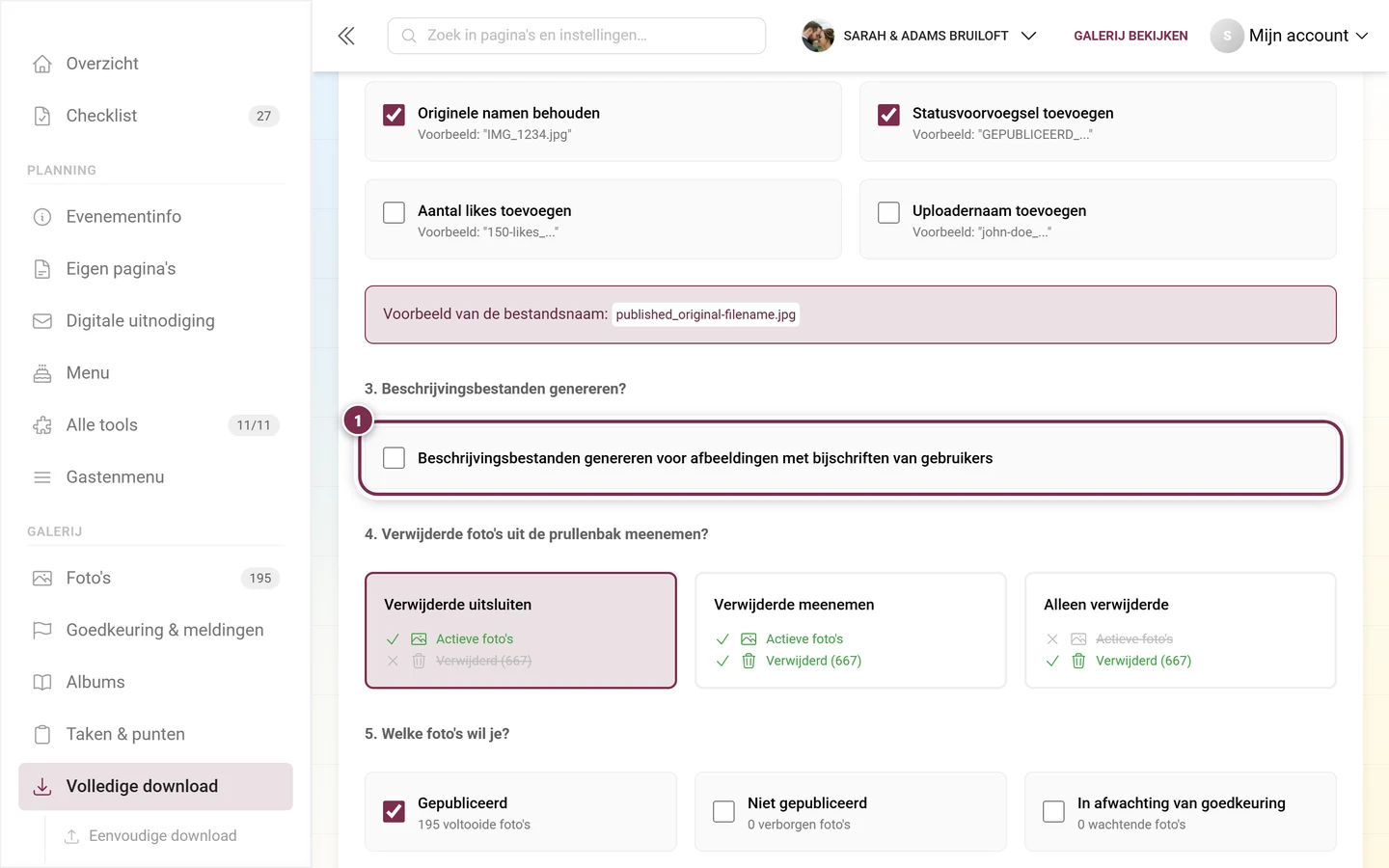1389x868 pixels.
Task: Focus the Zoek in pagina's search field
Action: [x=577, y=36]
